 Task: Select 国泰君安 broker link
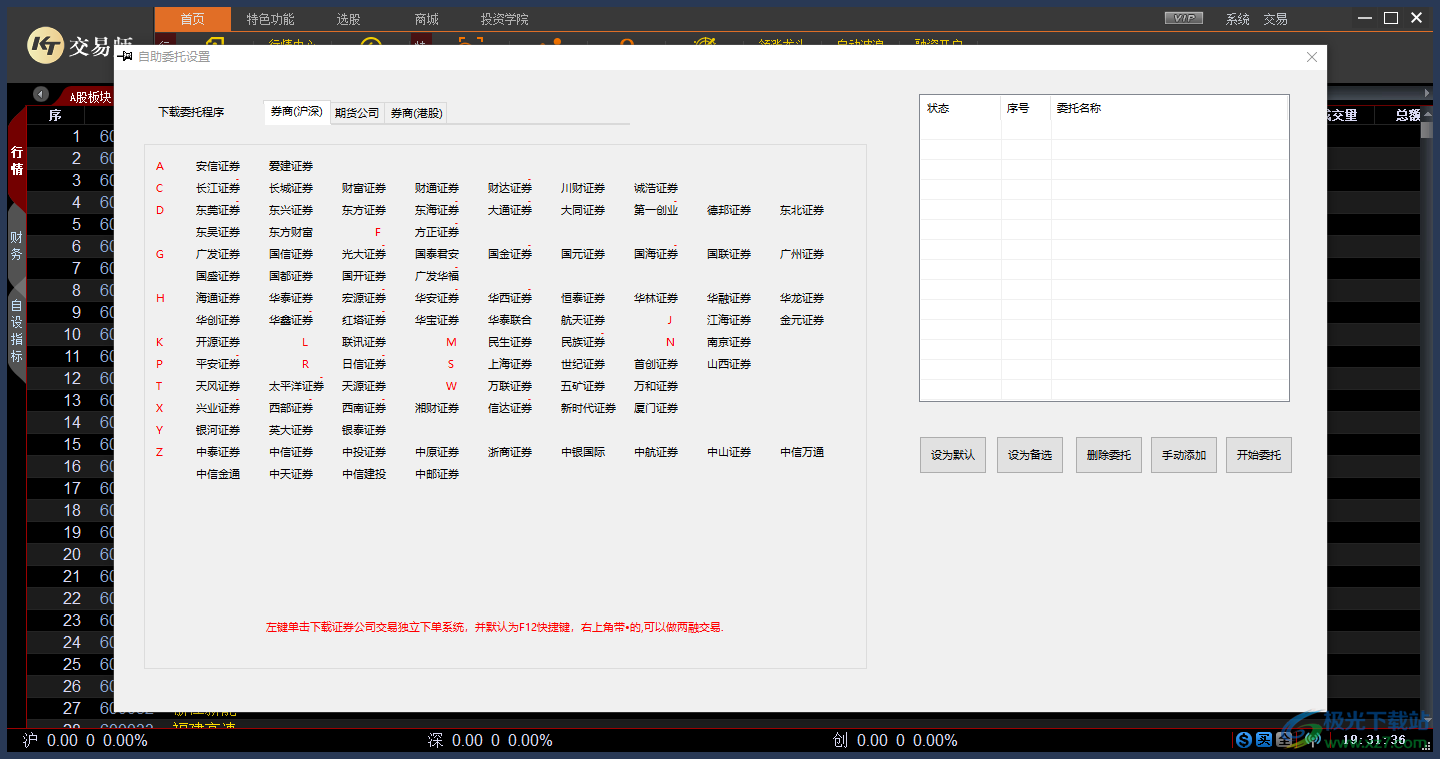(437, 254)
